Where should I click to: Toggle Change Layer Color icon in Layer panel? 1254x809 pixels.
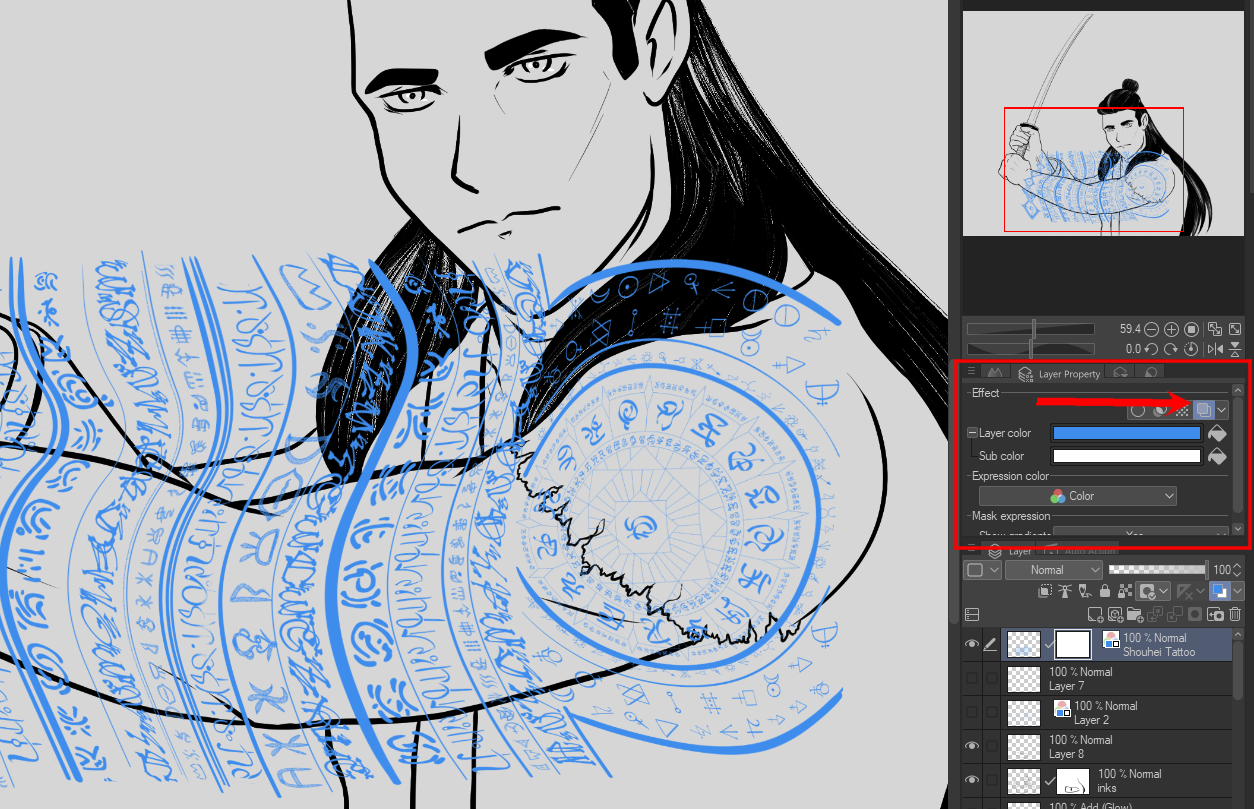tap(1220, 591)
